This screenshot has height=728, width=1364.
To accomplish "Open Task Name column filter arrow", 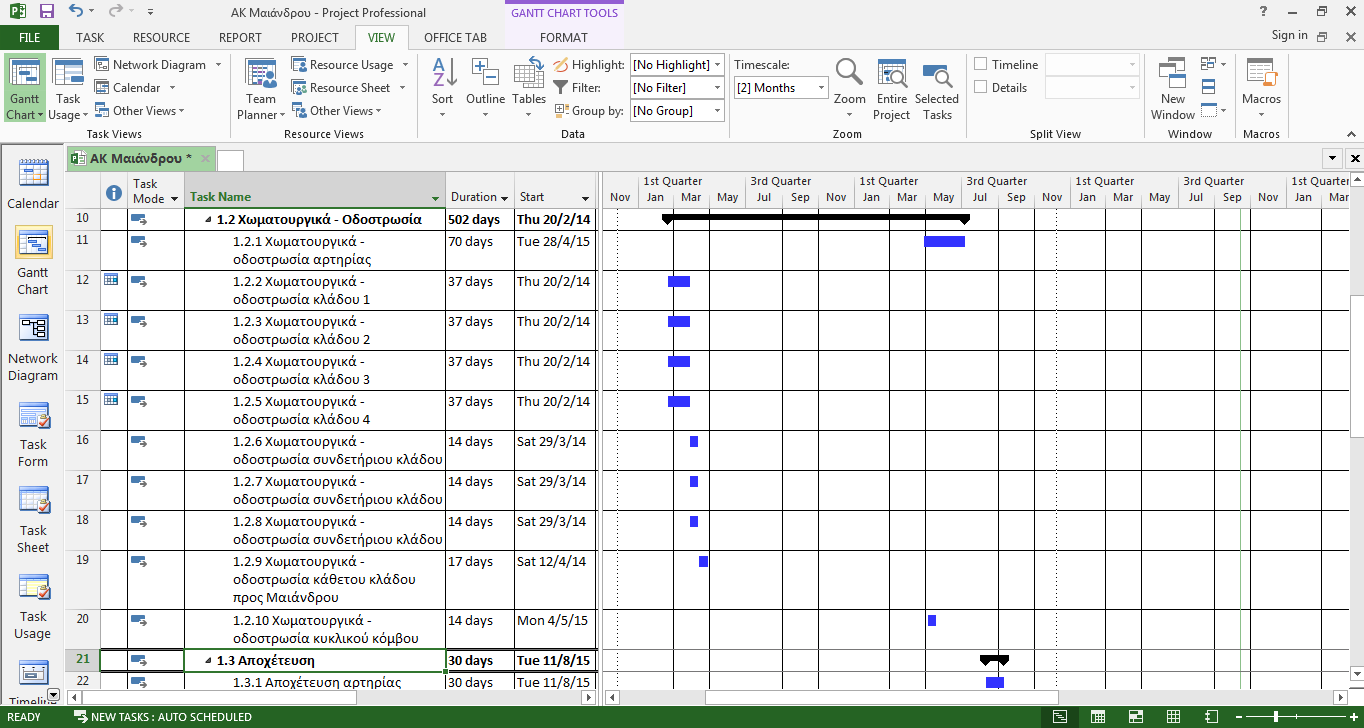I will click(435, 198).
